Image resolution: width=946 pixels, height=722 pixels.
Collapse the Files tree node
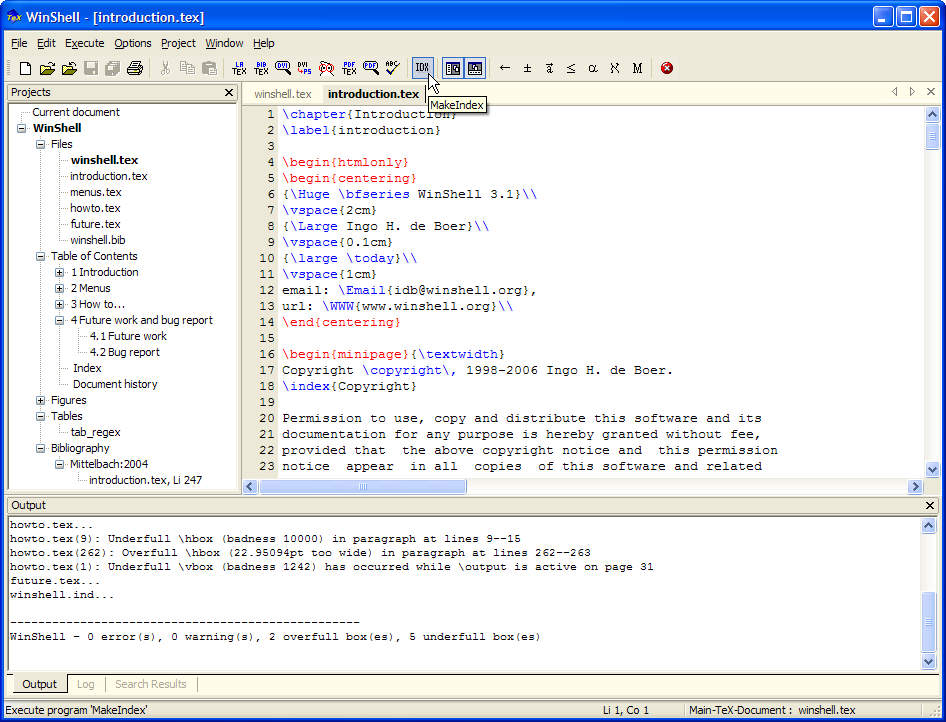[40, 144]
